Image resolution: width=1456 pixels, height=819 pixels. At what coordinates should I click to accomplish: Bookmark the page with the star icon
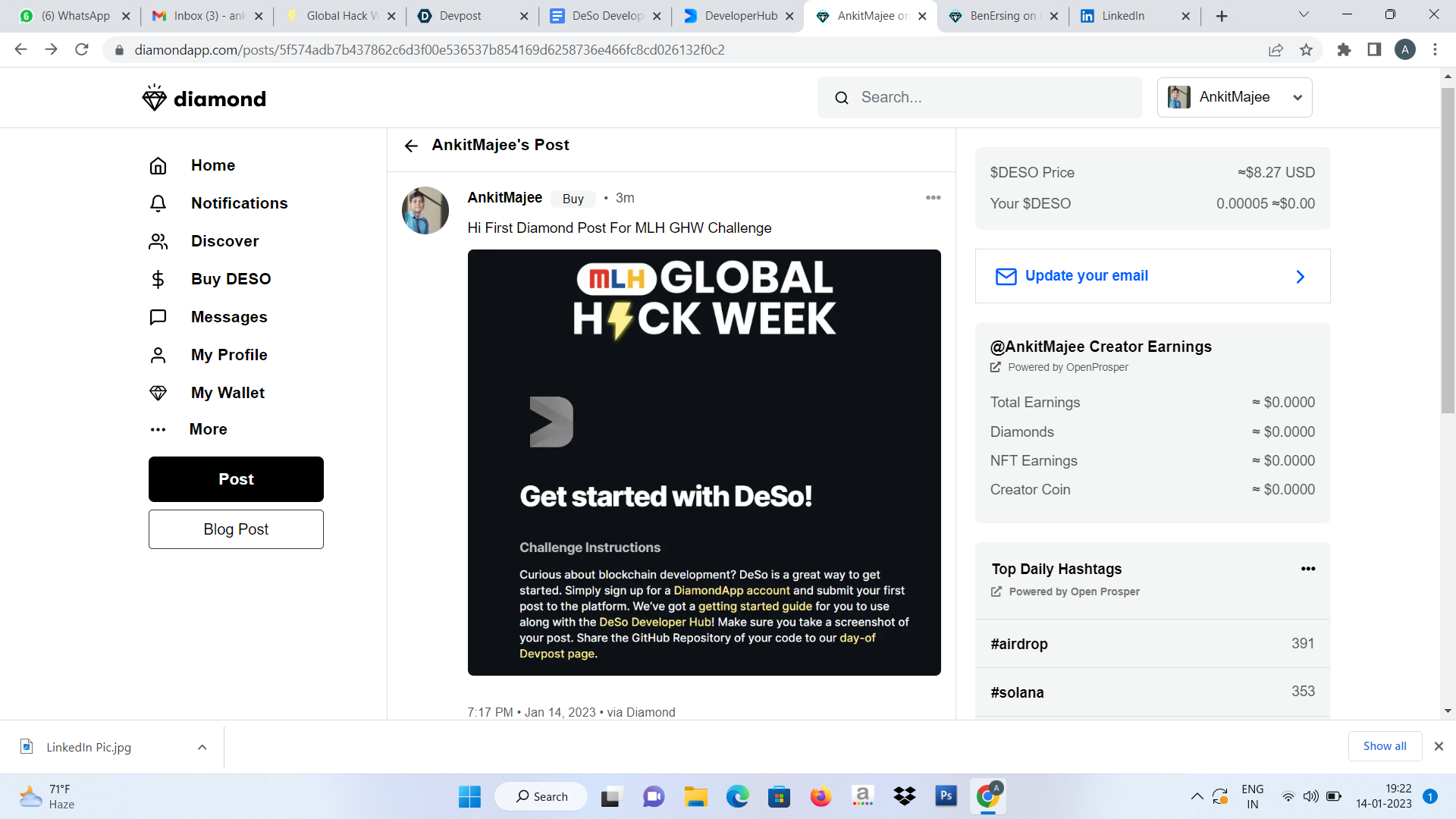click(1306, 50)
